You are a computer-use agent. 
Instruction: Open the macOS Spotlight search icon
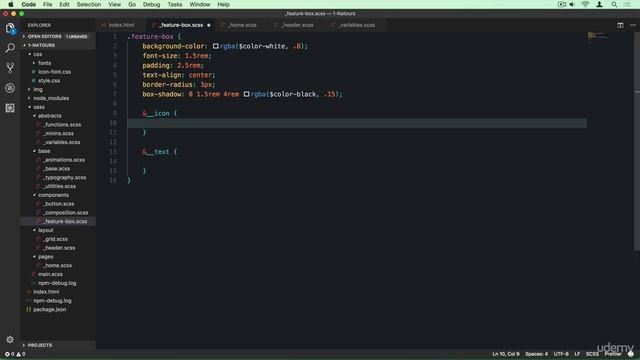coord(614,4)
